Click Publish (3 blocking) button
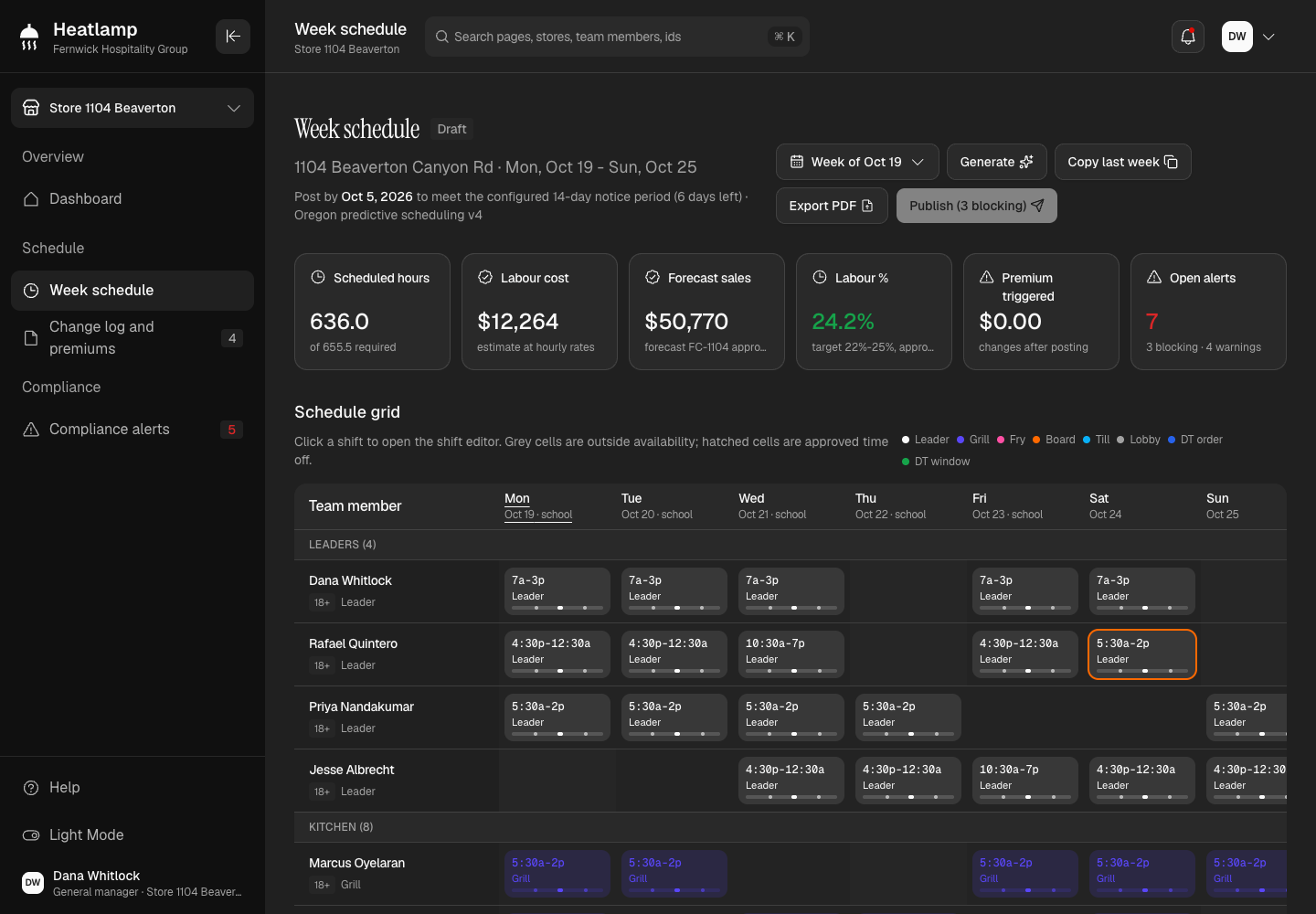This screenshot has width=1316, height=914. (x=977, y=206)
